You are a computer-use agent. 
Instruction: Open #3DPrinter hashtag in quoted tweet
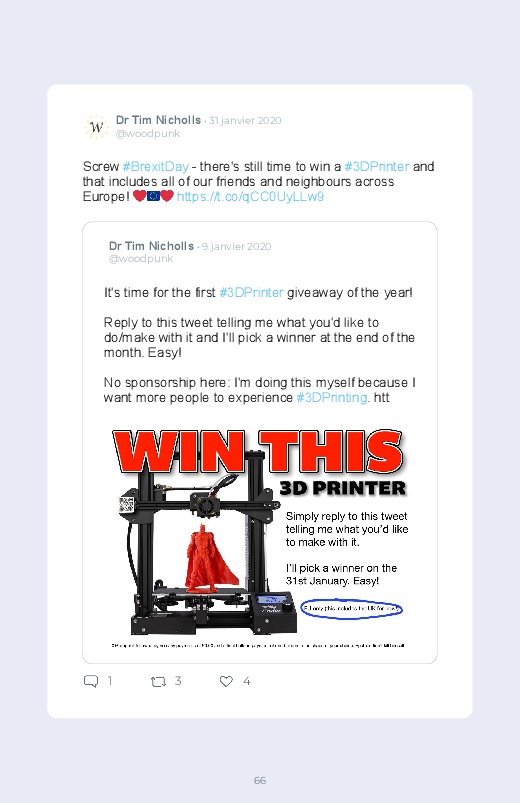click(251, 292)
